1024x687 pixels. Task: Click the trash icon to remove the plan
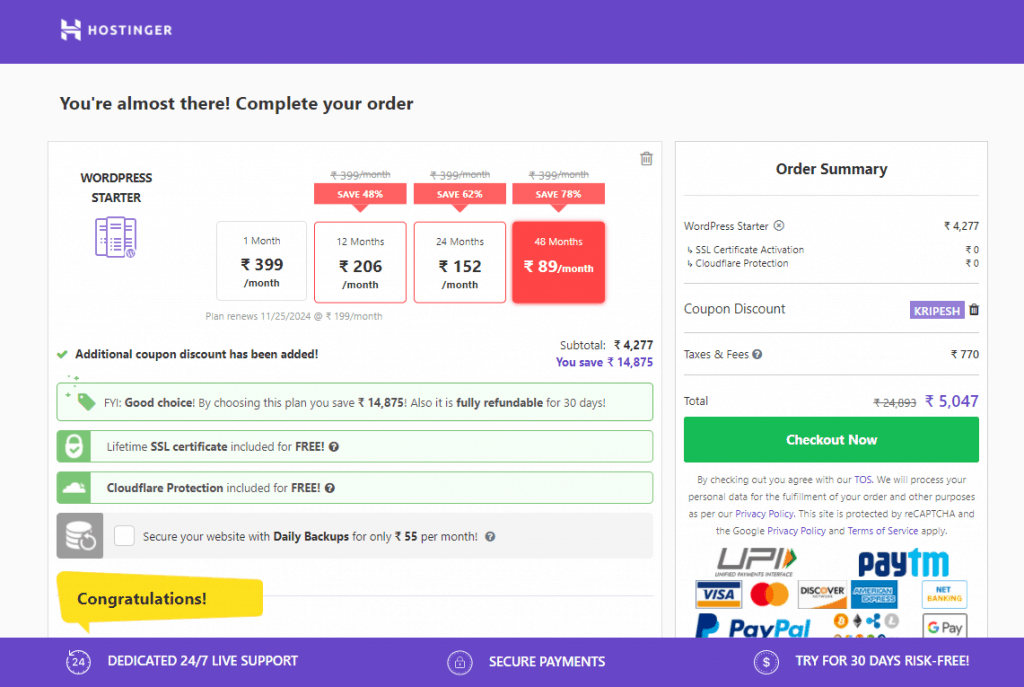[646, 158]
